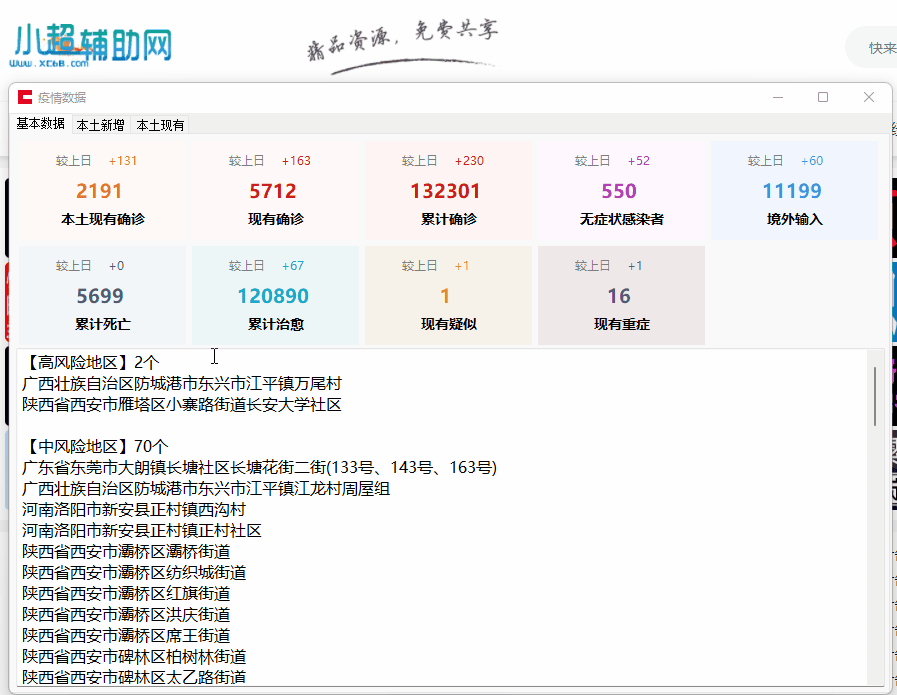Click the 无症状感染者 statistics card
897x695 pixels.
620,190
